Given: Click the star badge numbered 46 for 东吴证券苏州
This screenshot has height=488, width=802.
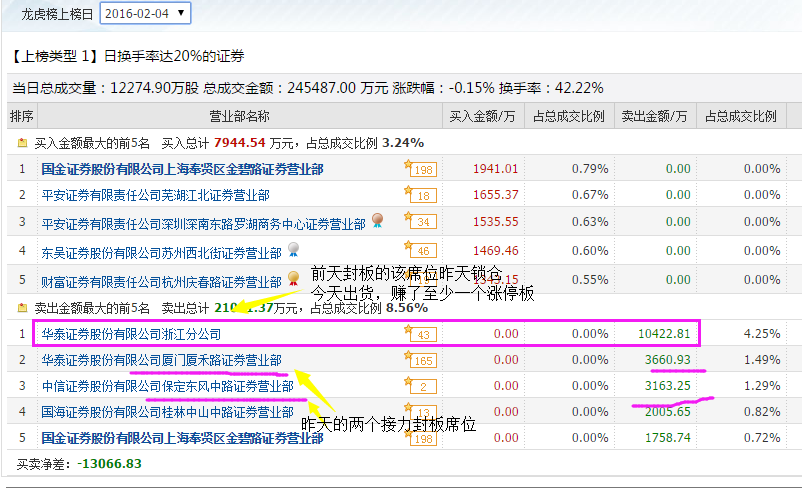Looking at the screenshot, I should click(x=421, y=250).
